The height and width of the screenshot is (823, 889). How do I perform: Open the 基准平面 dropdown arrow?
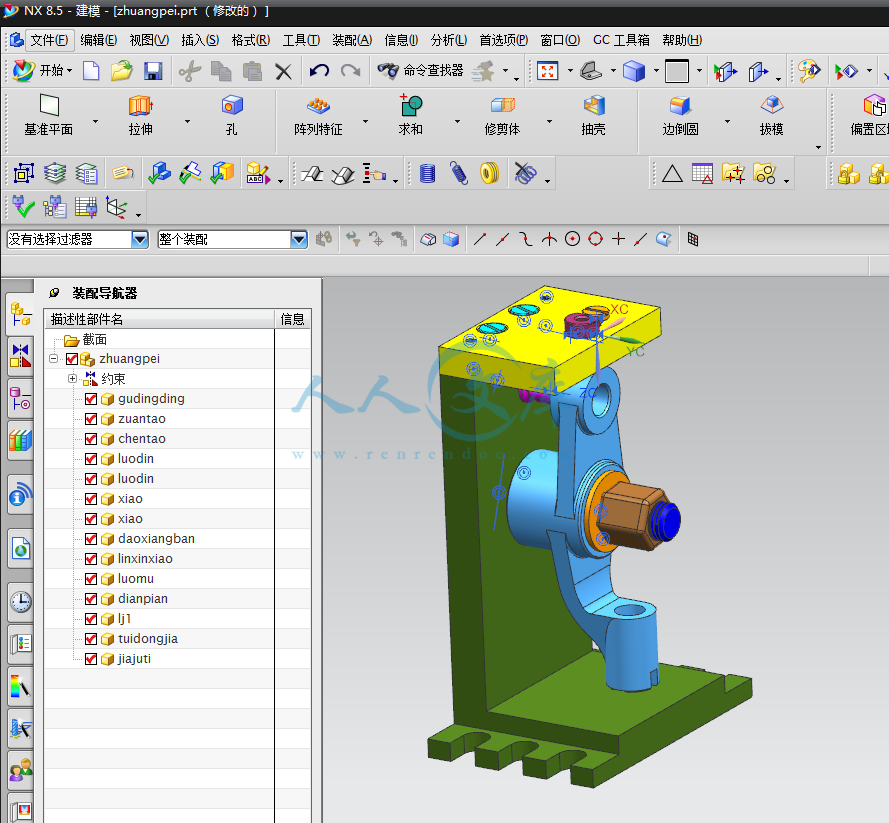coord(95,121)
